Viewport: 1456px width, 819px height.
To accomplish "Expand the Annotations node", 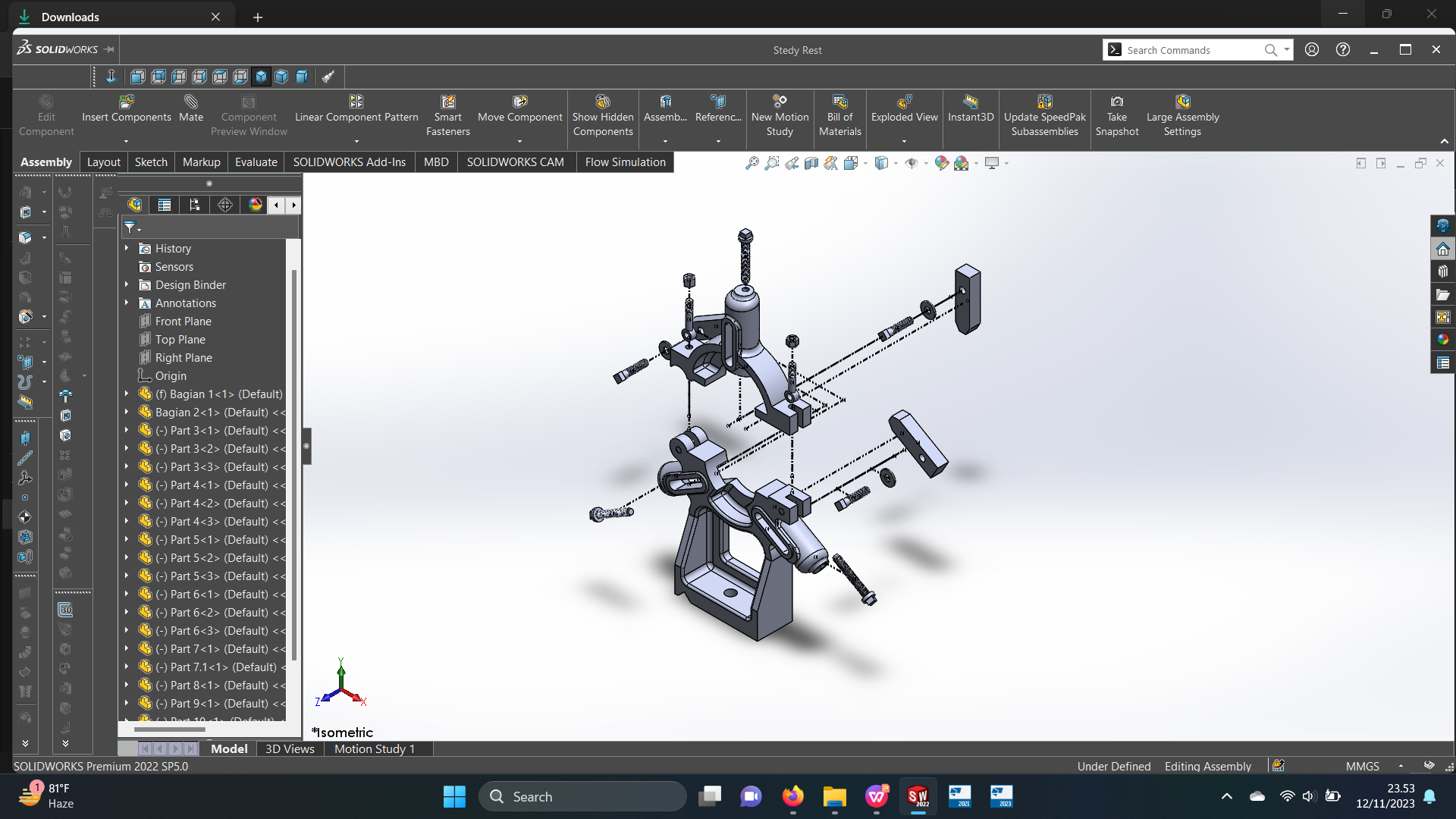I will pos(127,303).
